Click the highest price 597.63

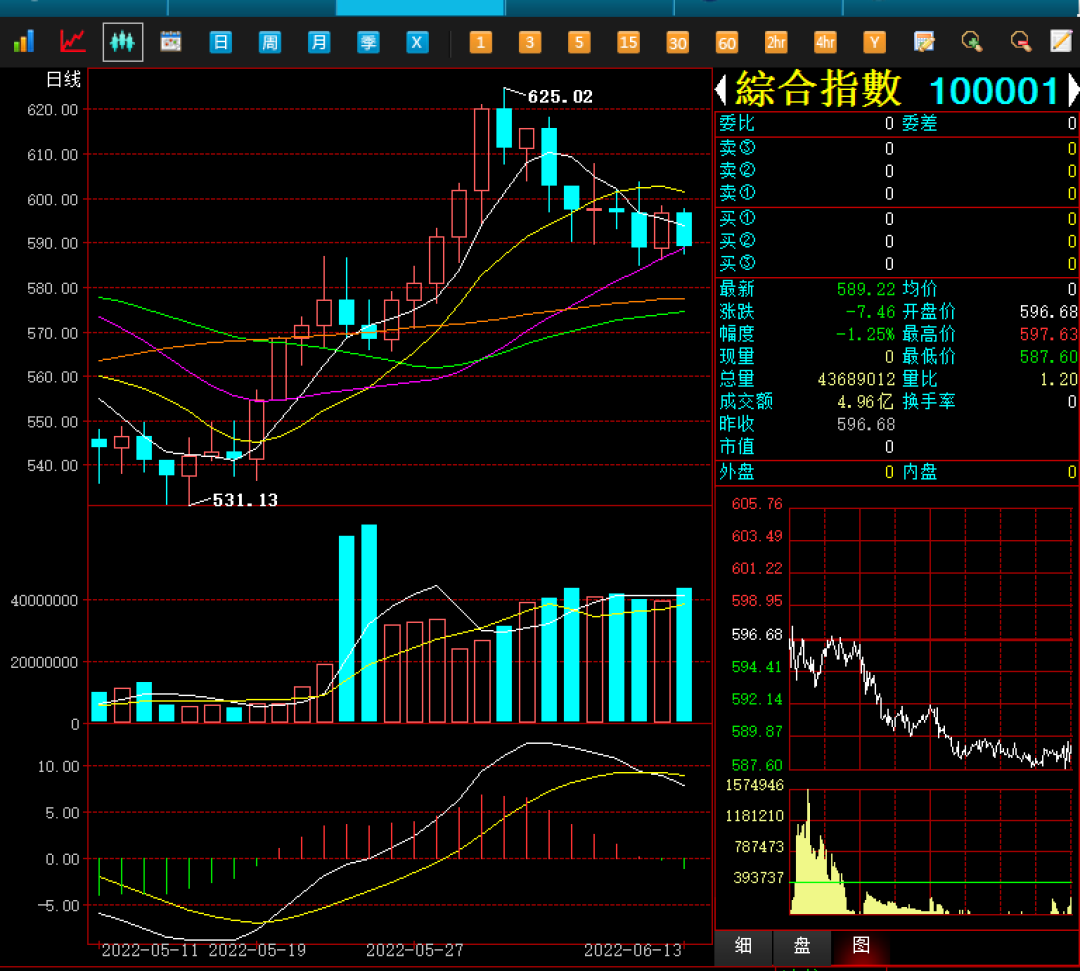coord(1048,335)
